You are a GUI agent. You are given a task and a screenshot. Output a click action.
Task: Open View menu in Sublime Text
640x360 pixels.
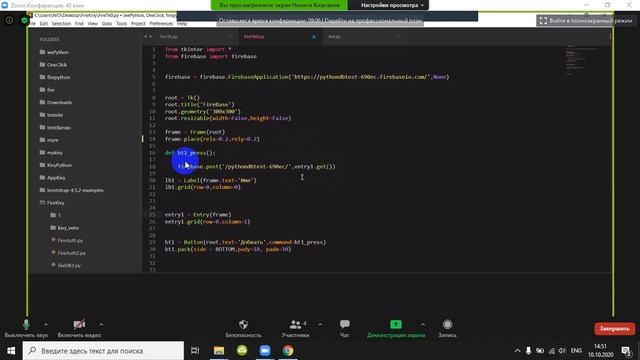[x=93, y=24]
